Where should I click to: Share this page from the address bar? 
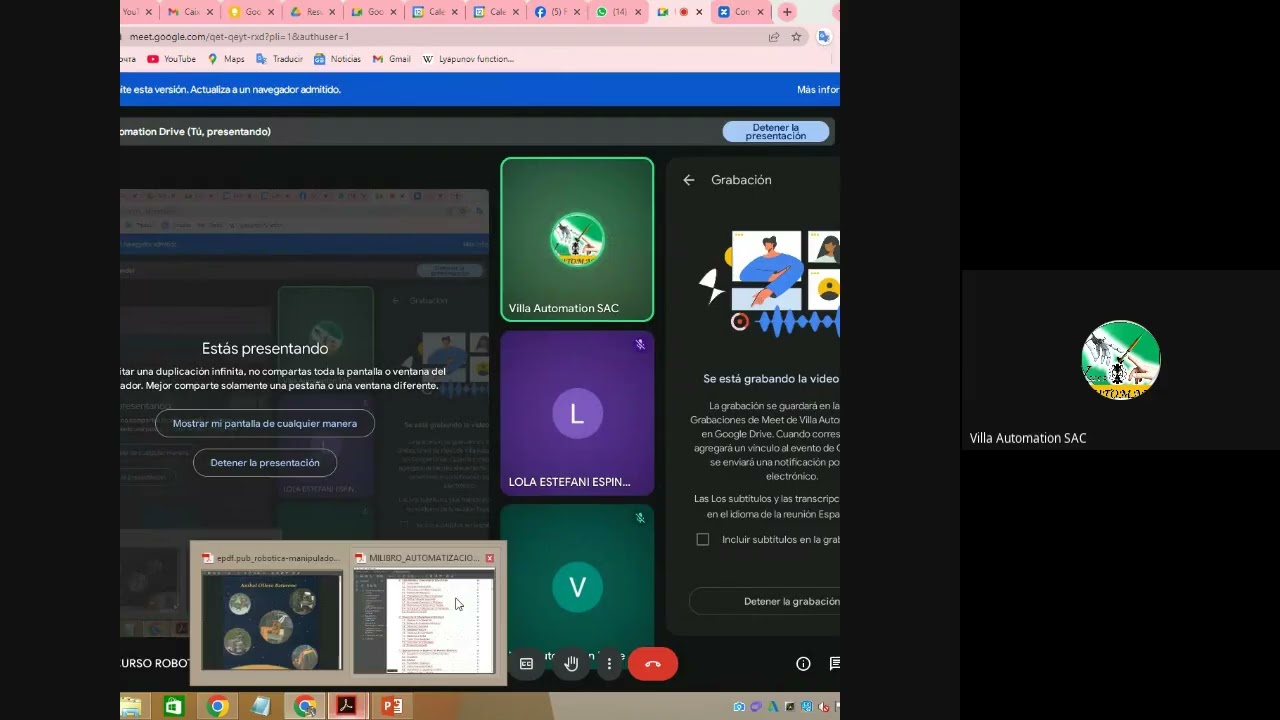tap(774, 37)
